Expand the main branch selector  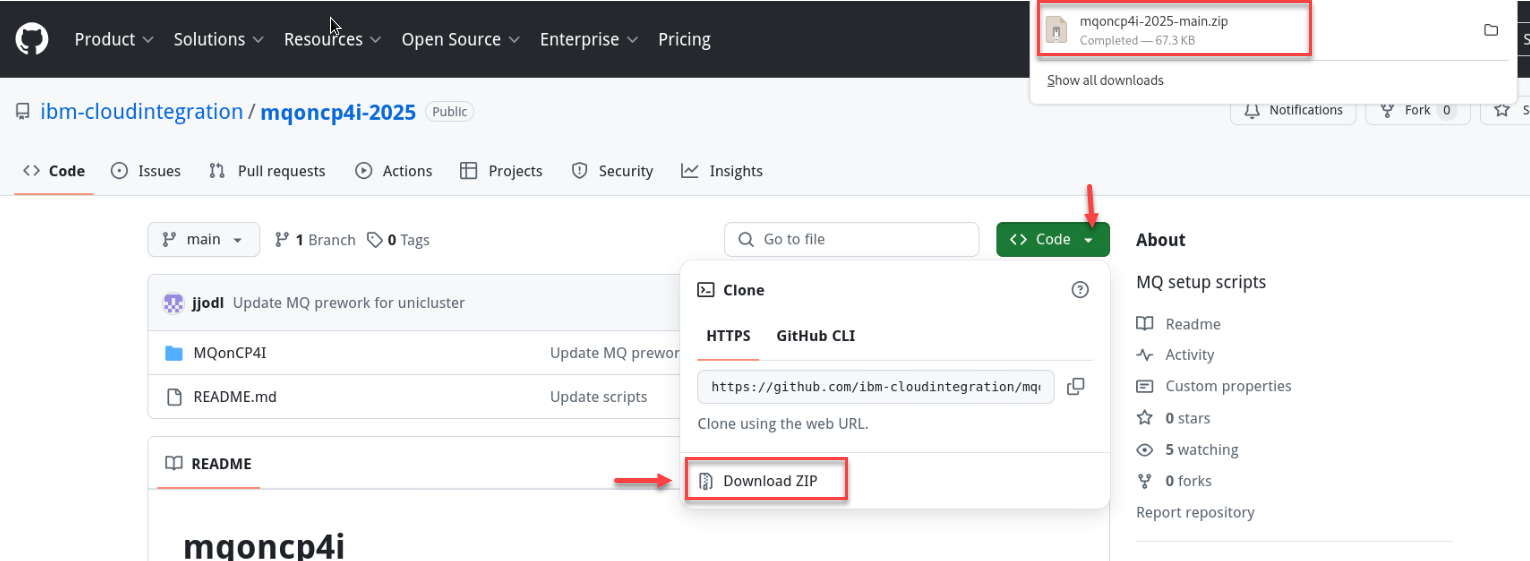tap(204, 240)
